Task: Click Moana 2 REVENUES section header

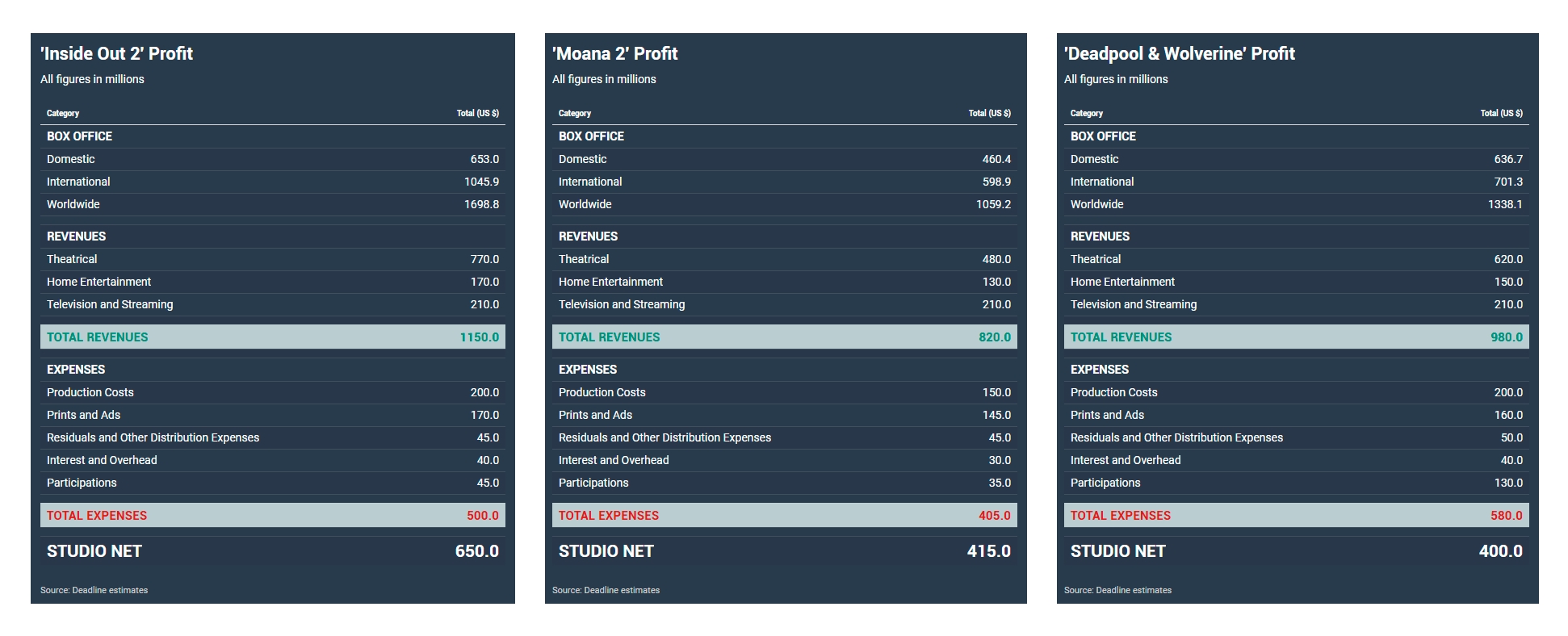Action: coord(588,236)
